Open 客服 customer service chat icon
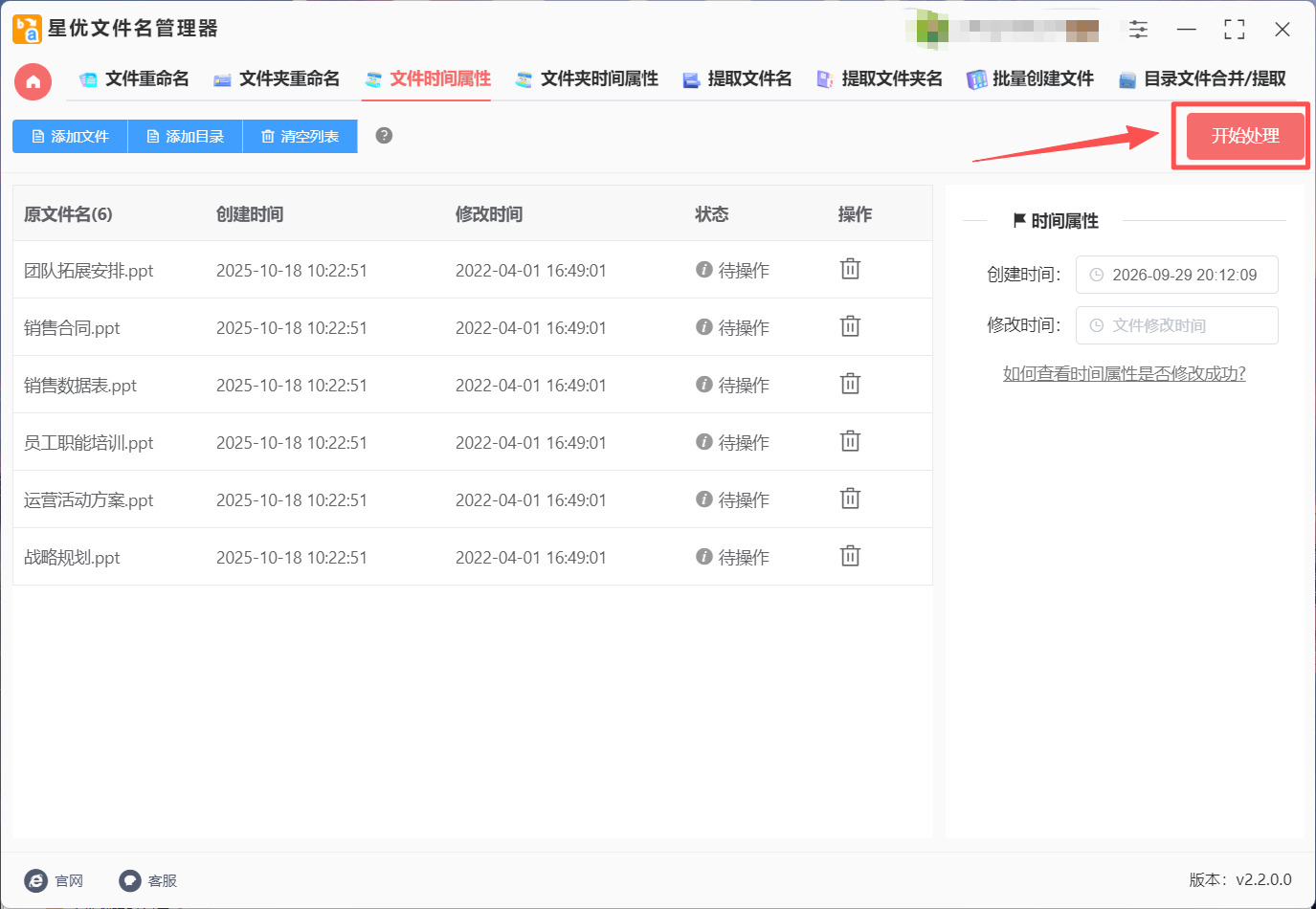 [130, 880]
